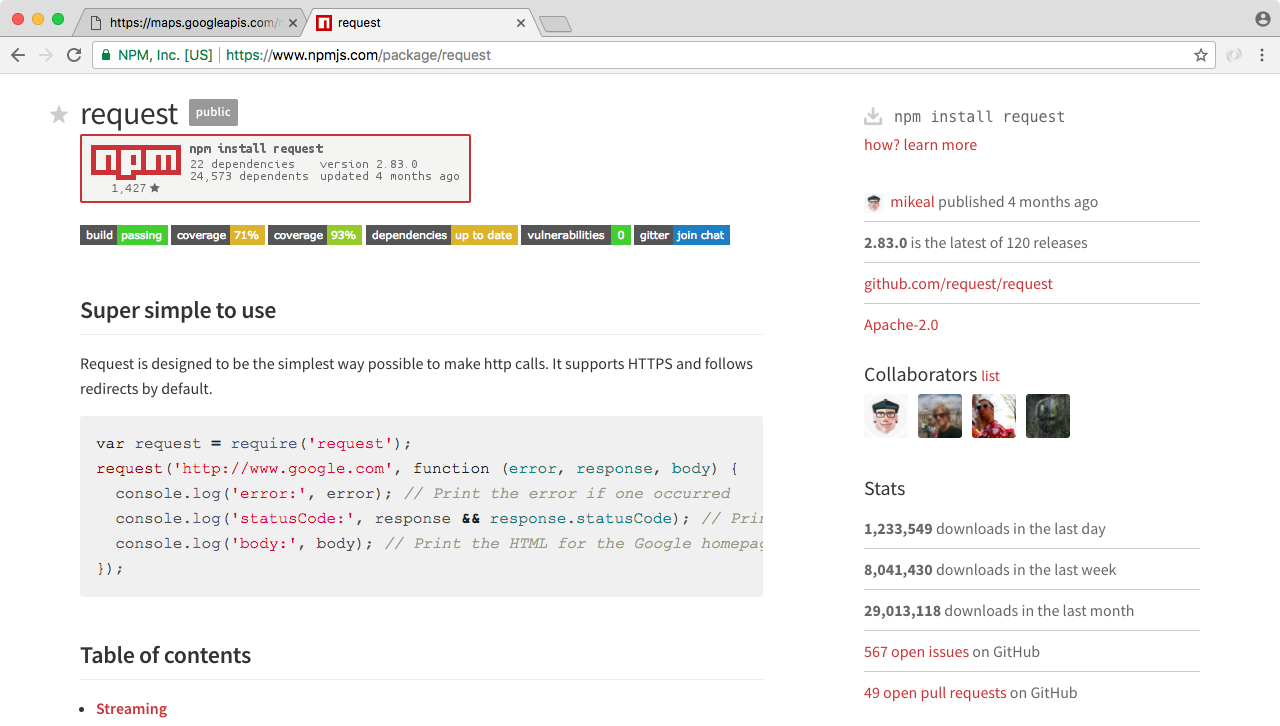Reload the npmjs page
Image resolution: width=1280 pixels, height=726 pixels.
tap(74, 55)
